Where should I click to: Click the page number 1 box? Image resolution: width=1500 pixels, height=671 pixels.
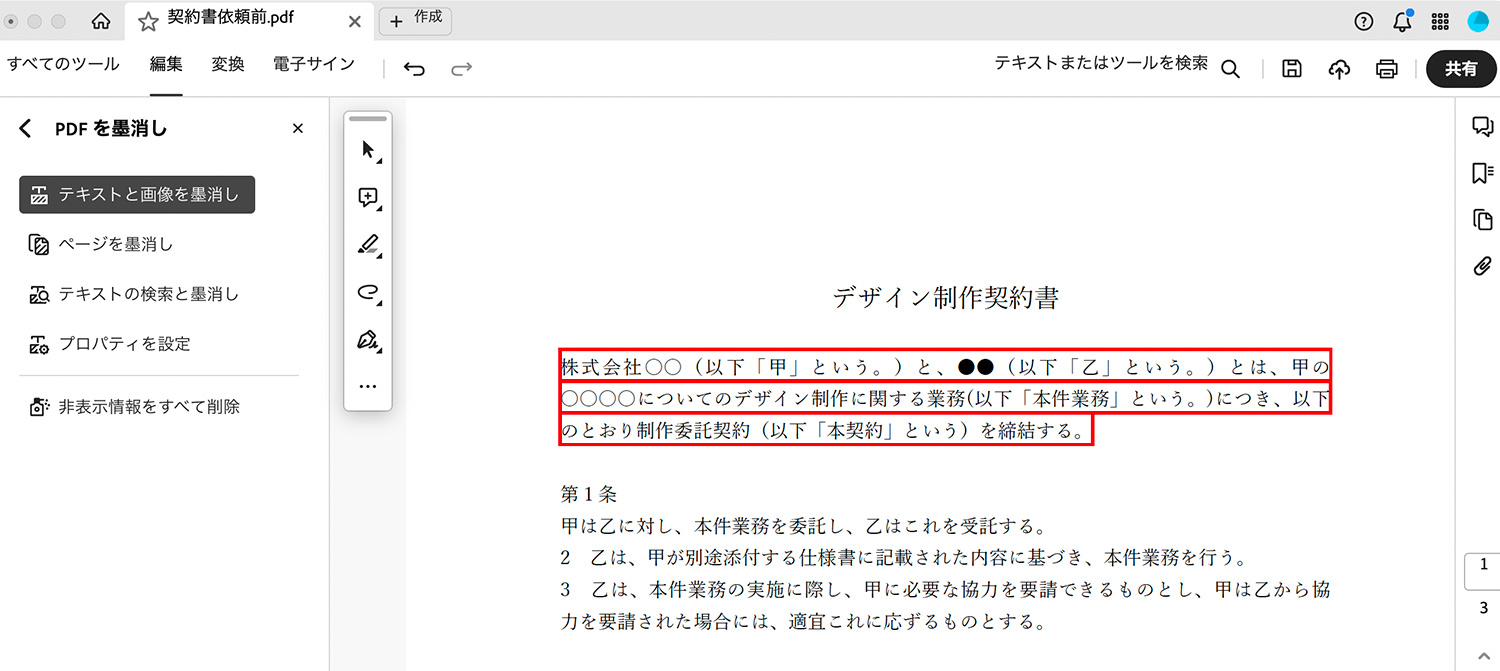[1483, 571]
